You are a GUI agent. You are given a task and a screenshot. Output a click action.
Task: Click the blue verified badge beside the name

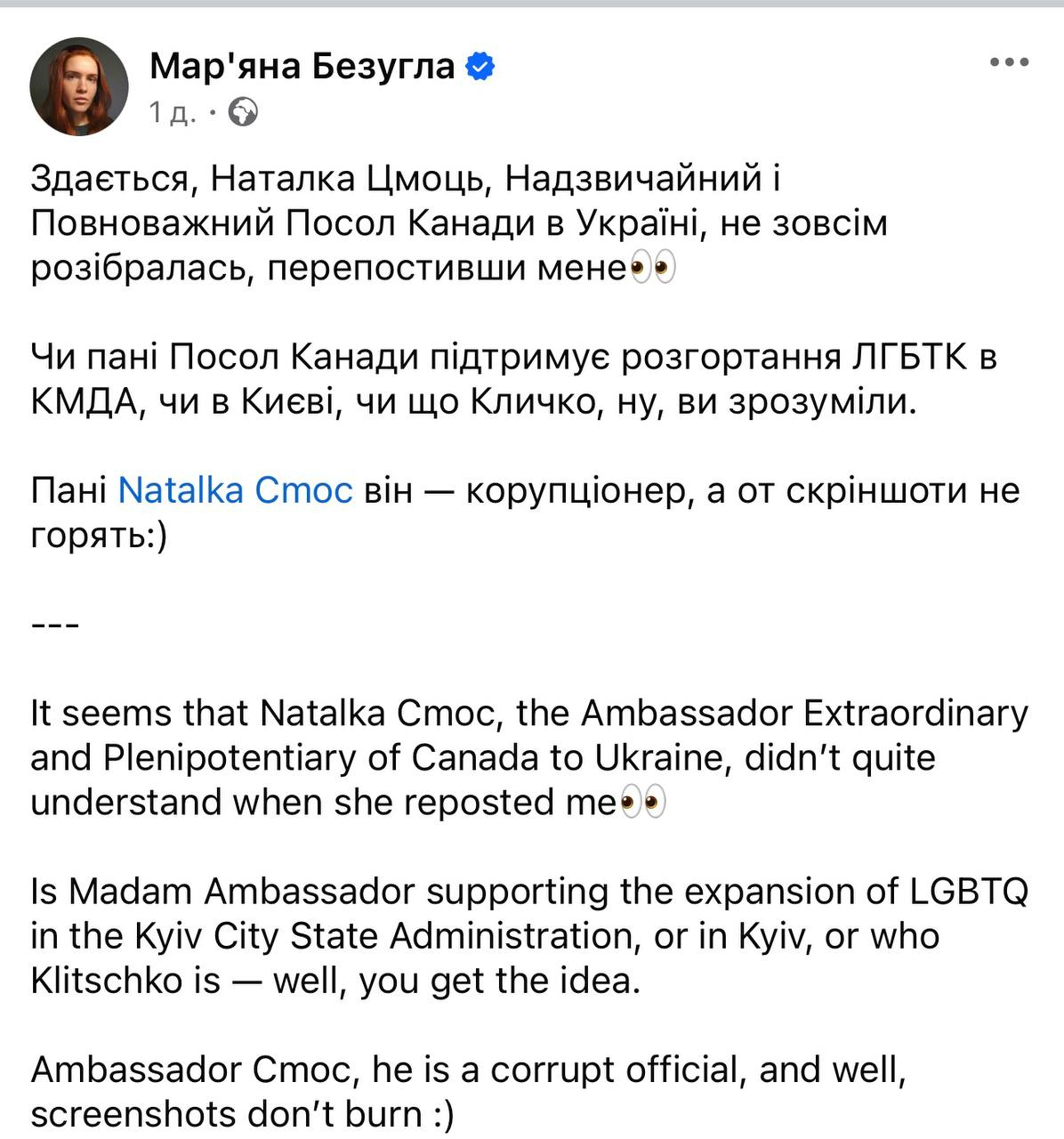480,66
